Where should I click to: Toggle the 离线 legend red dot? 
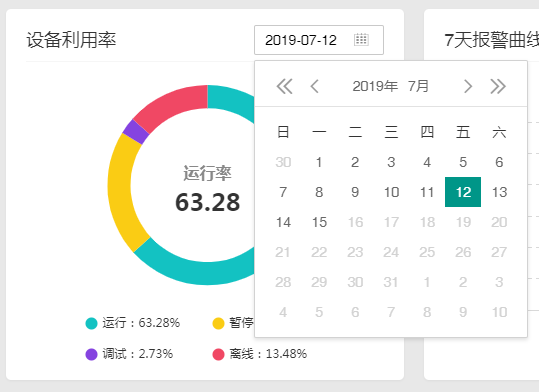[219, 354]
